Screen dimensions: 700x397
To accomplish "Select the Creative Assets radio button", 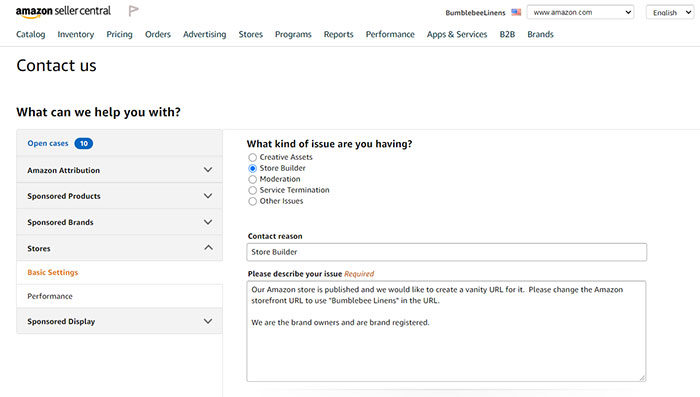I will click(253, 157).
